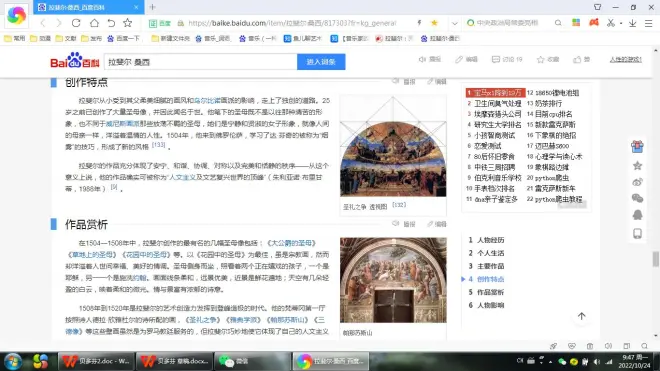
Task: Click the 拉斐尔 桑西 Baike search field
Action: [x=200, y=62]
